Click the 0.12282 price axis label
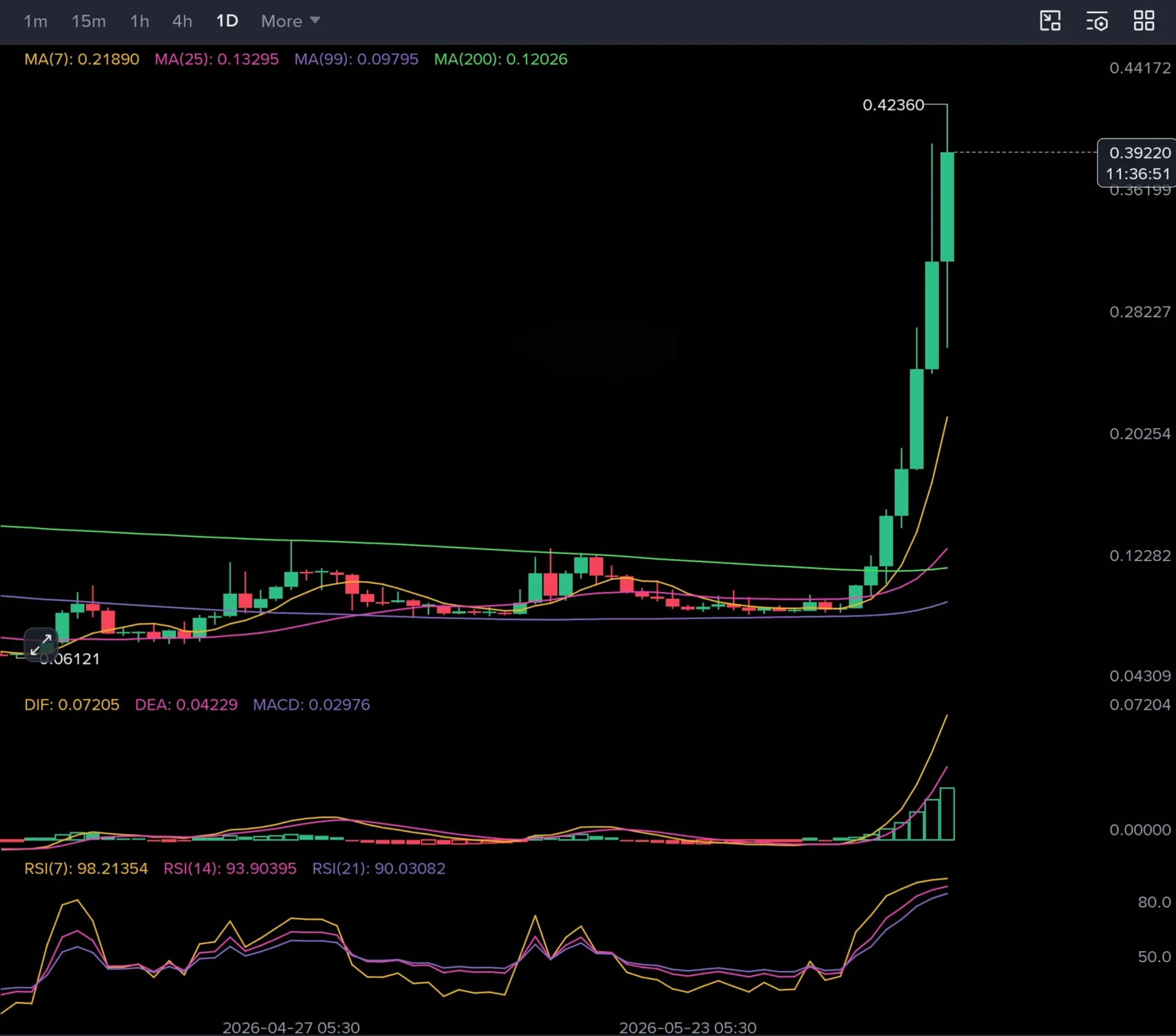The width and height of the screenshot is (1176, 1036). click(x=1140, y=556)
